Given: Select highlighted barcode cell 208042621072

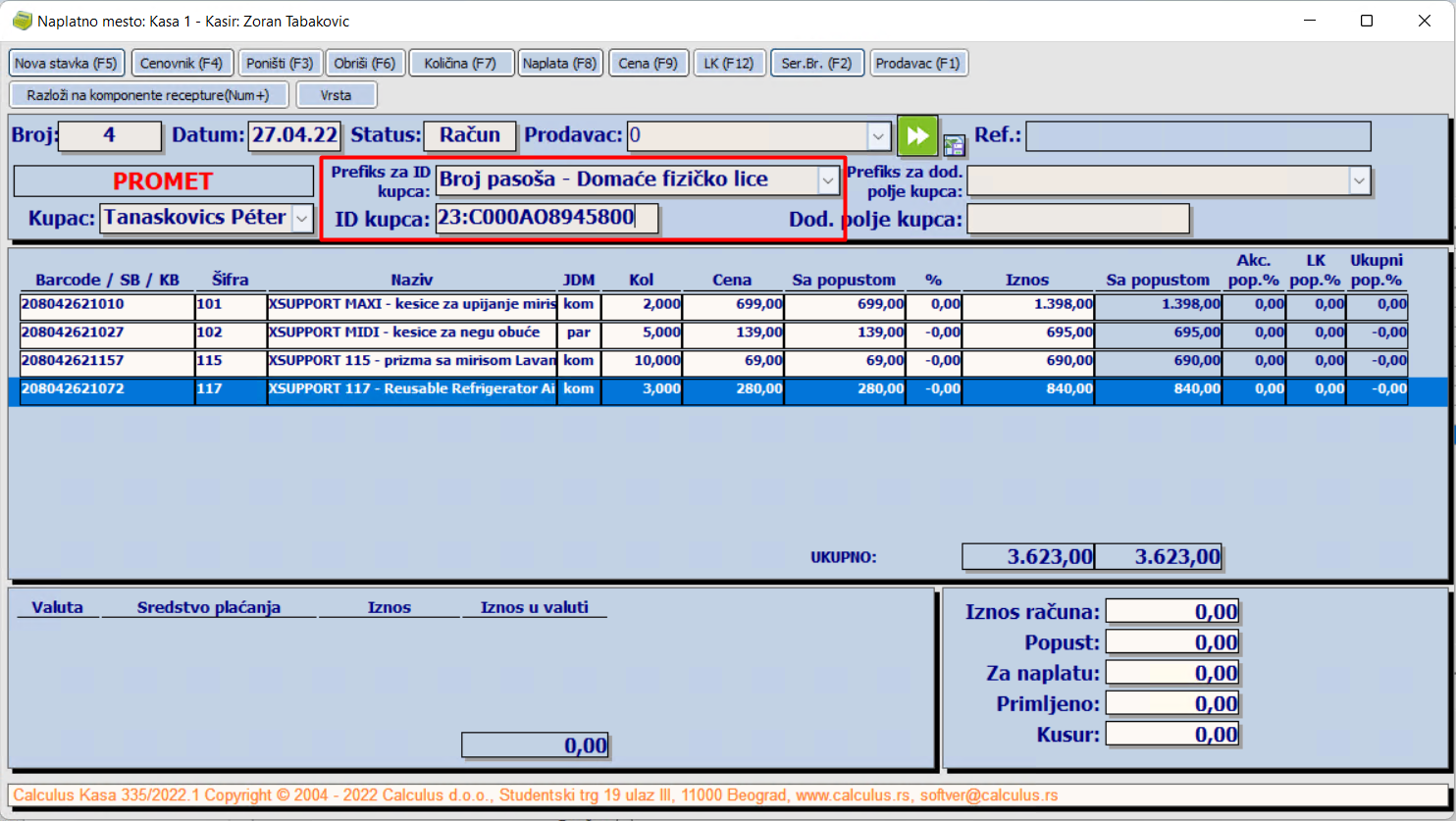Looking at the screenshot, I should point(107,390).
